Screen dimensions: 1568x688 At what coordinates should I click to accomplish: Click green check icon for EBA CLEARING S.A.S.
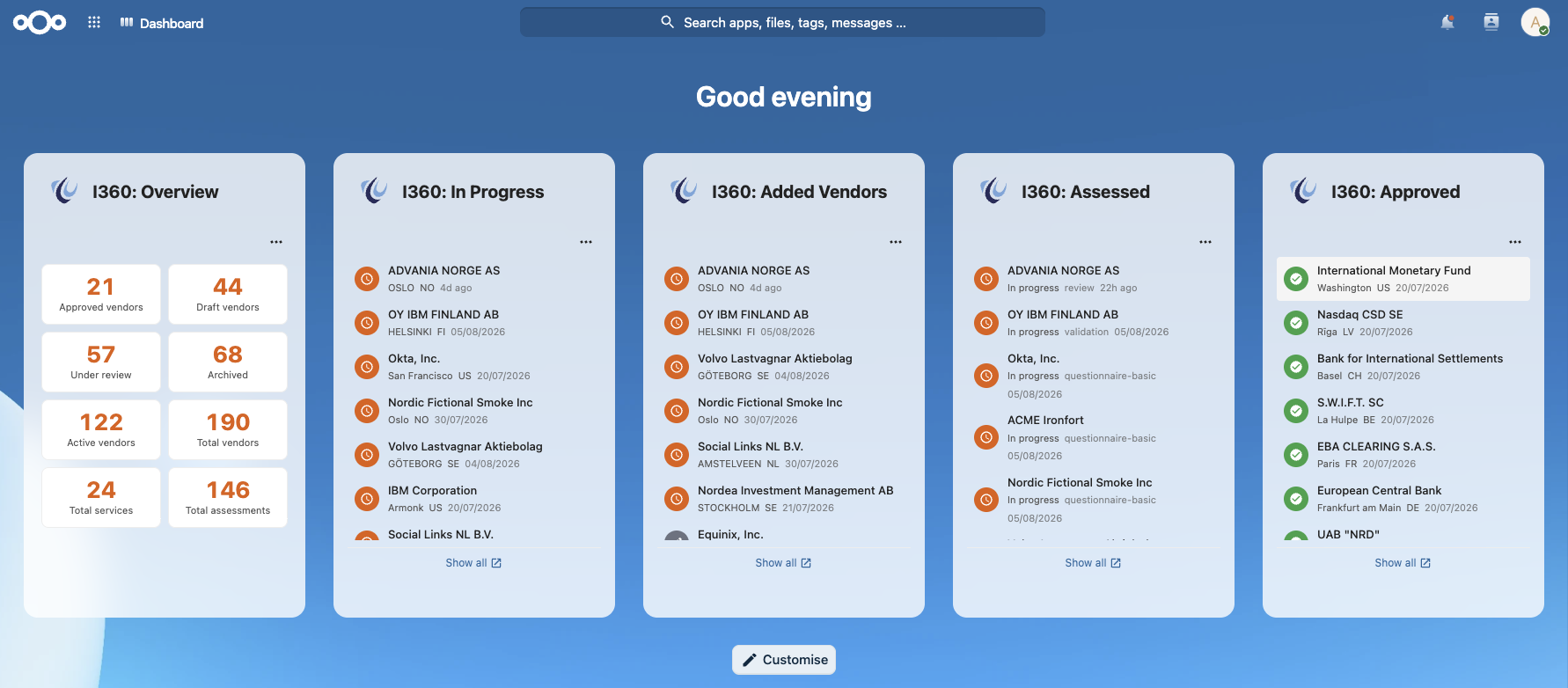coord(1296,455)
